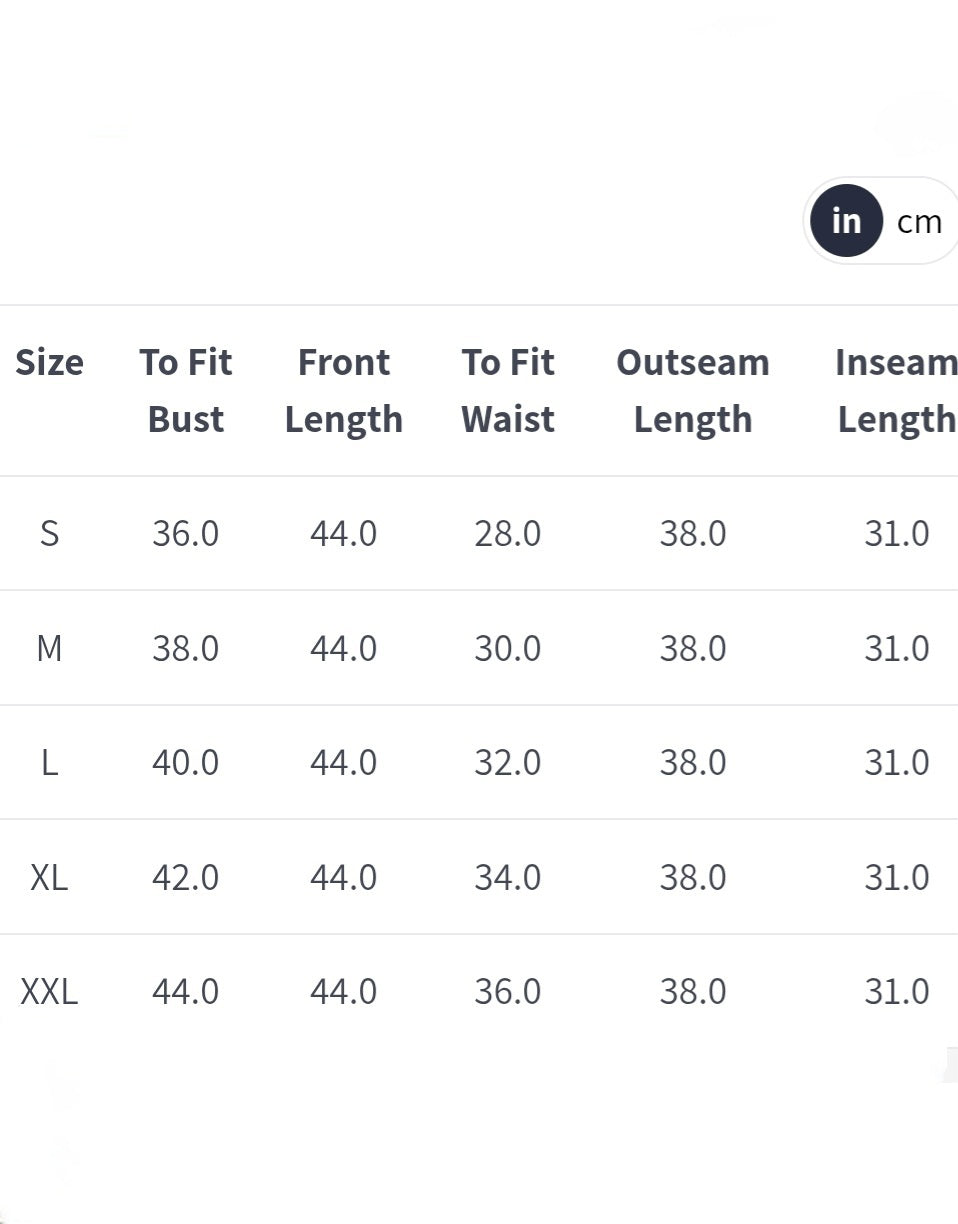This screenshot has height=1224, width=958.
Task: Click the Inseam Length column header
Action: coord(896,390)
